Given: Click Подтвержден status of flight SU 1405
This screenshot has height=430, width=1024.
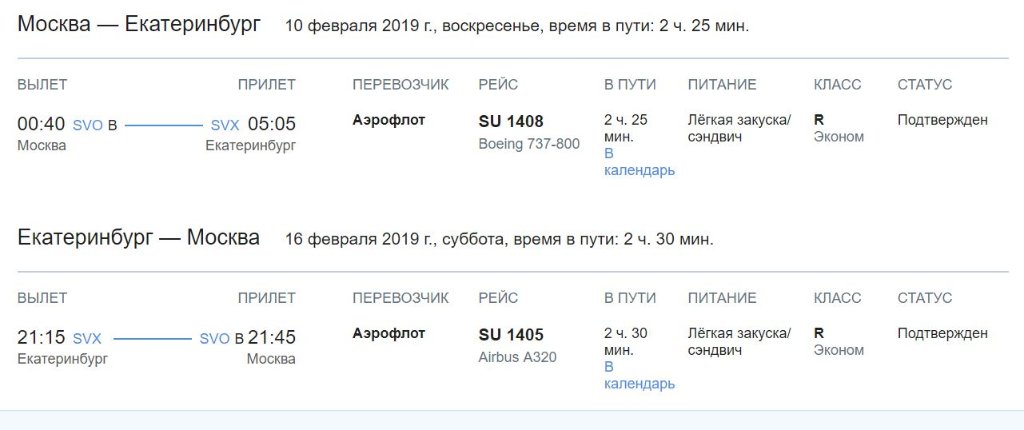Looking at the screenshot, I should [942, 334].
